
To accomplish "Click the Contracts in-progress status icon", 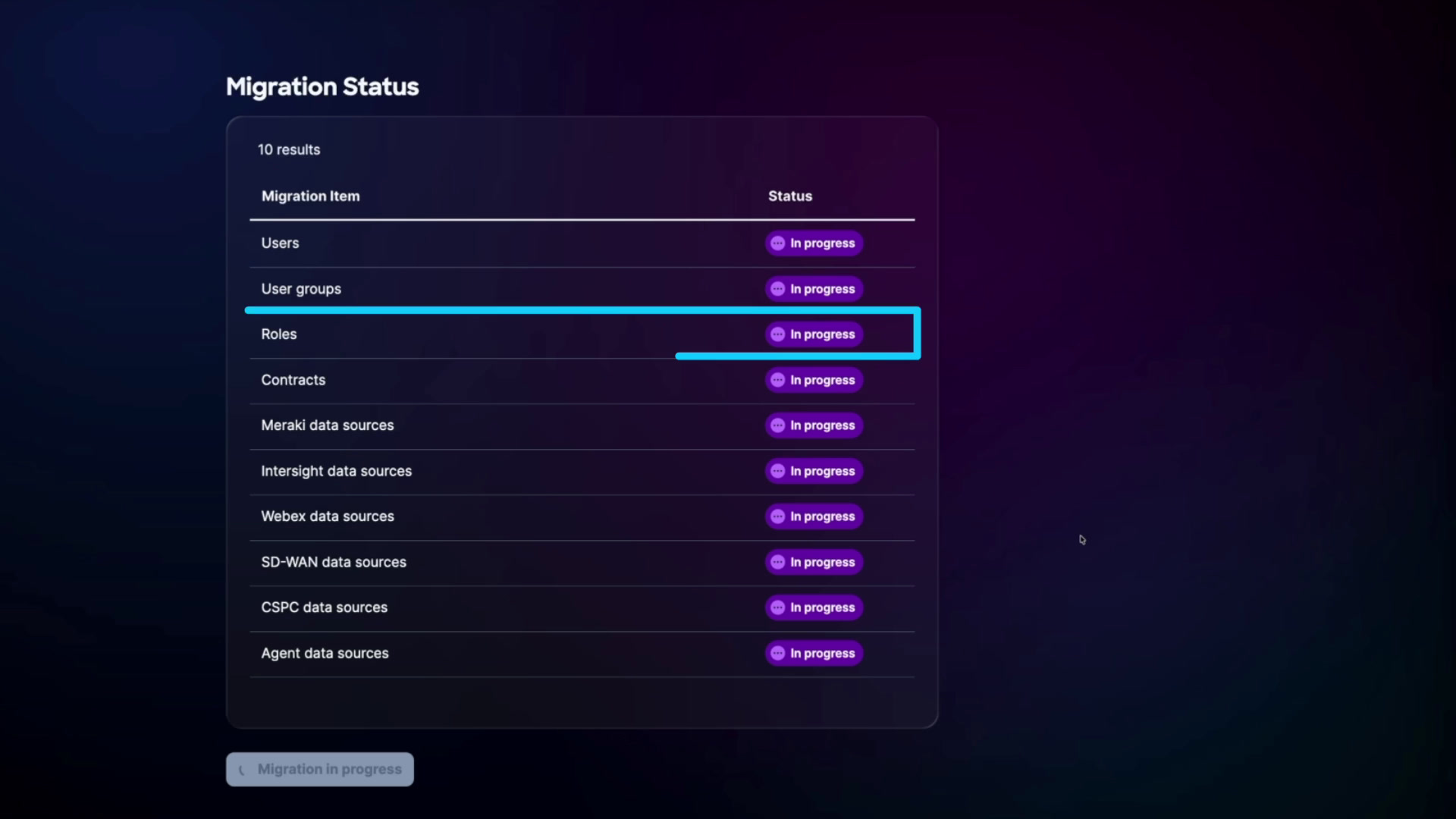I will (x=777, y=380).
